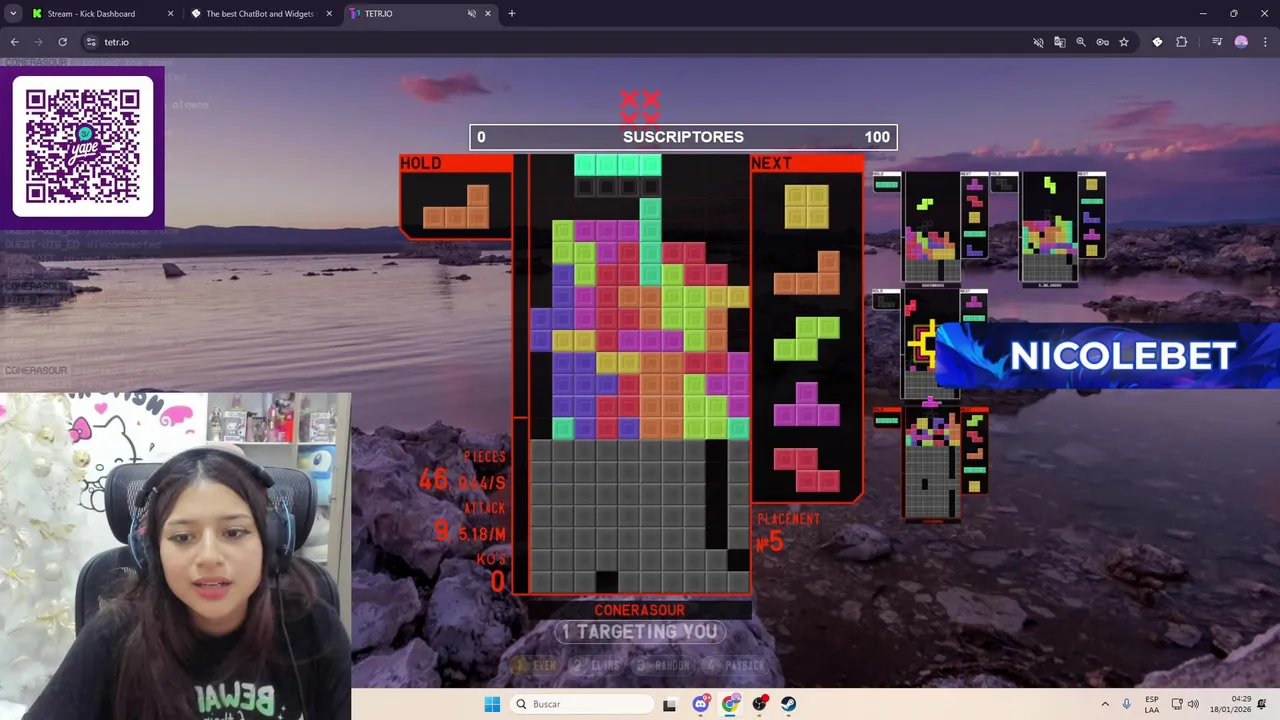Click the Yape QR code
1280x720 pixels.
[83, 146]
